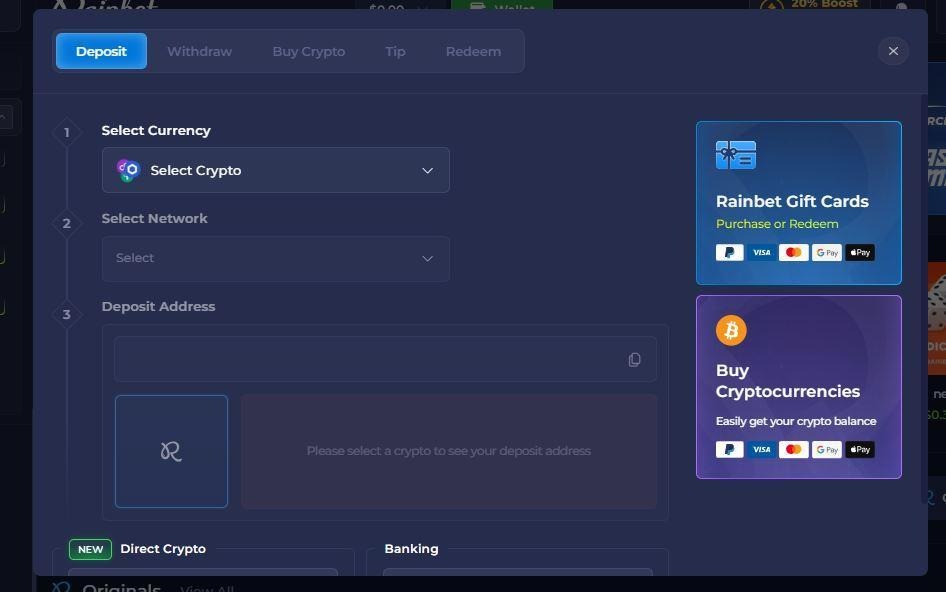Click the Direct Crypto heading

pos(163,549)
